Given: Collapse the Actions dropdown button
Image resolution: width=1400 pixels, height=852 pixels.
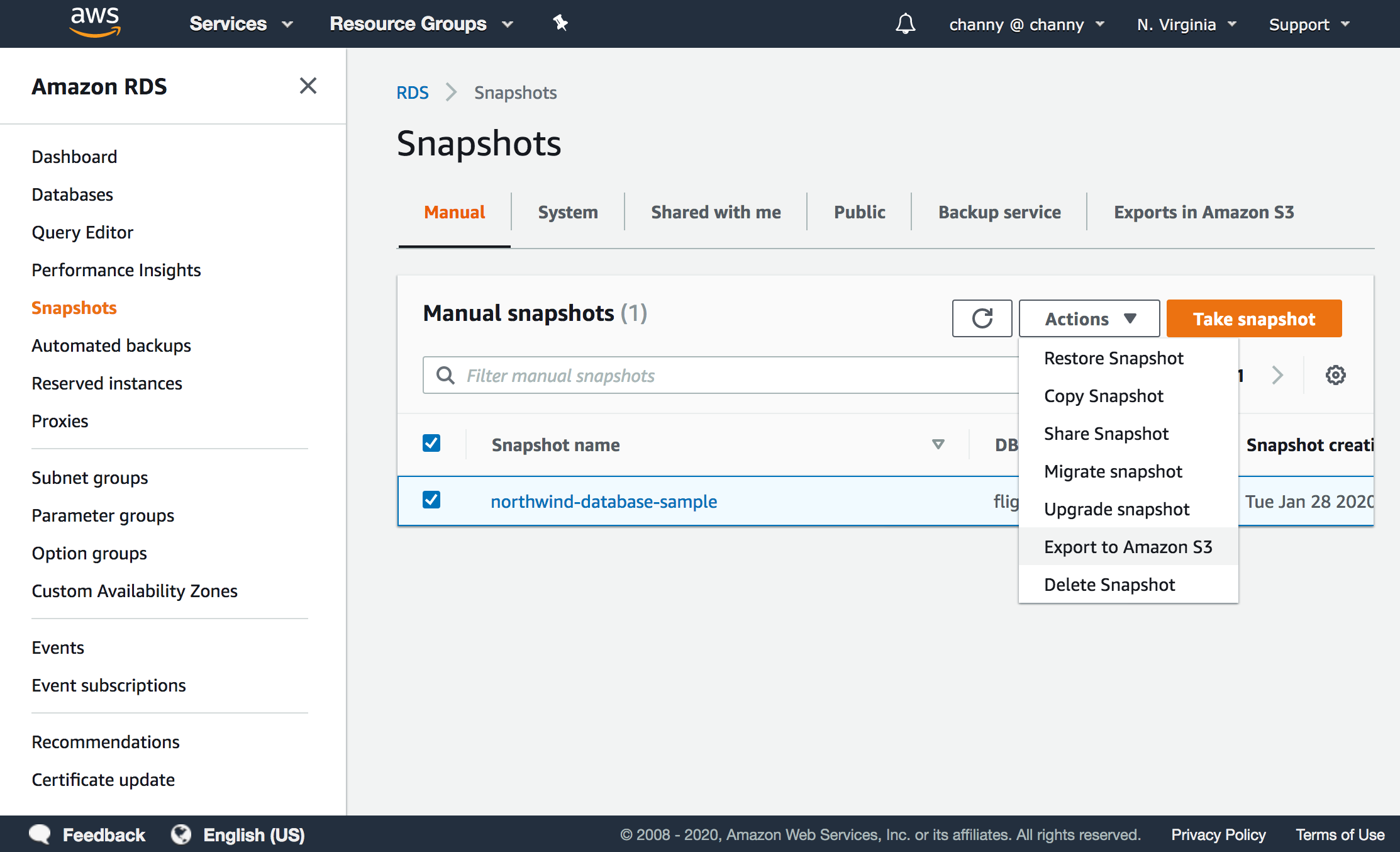Looking at the screenshot, I should 1089,319.
